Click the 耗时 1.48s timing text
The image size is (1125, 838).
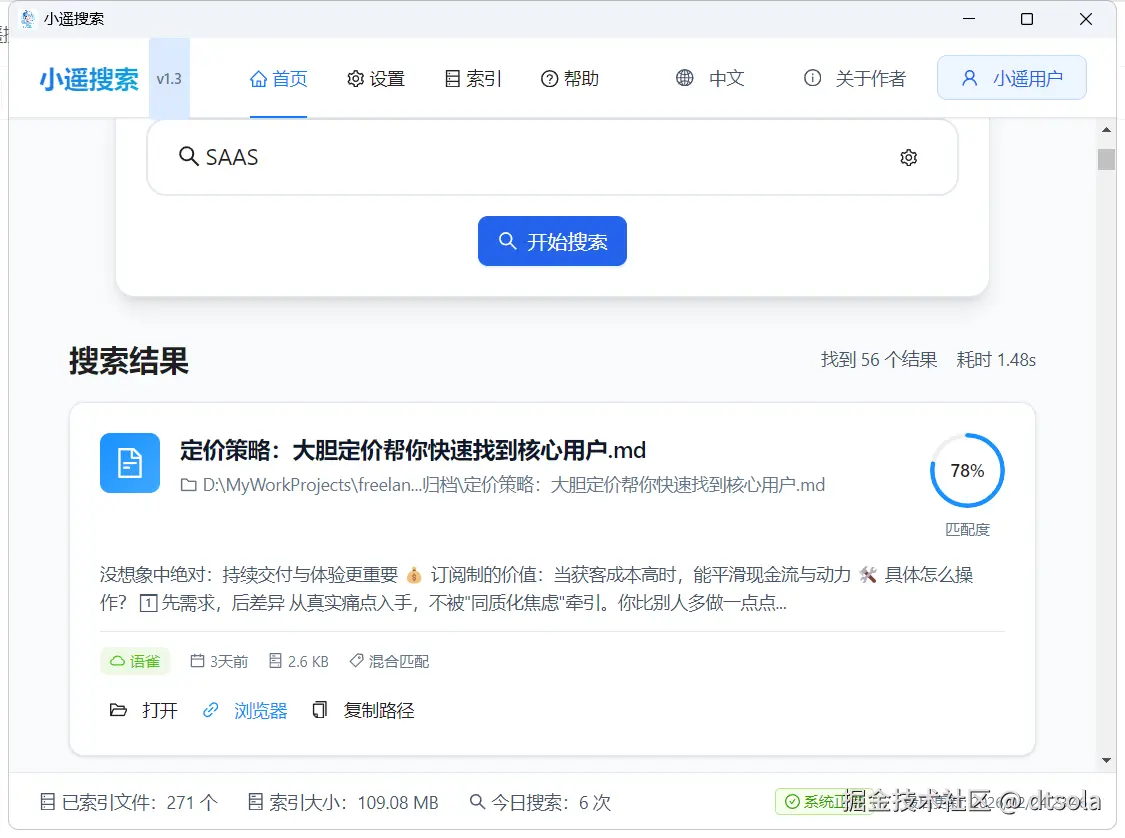click(996, 359)
